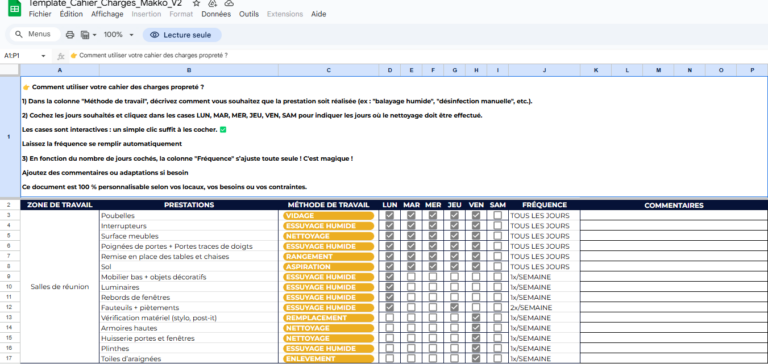Select column A header
The width and height of the screenshot is (768, 364).
tap(60, 70)
